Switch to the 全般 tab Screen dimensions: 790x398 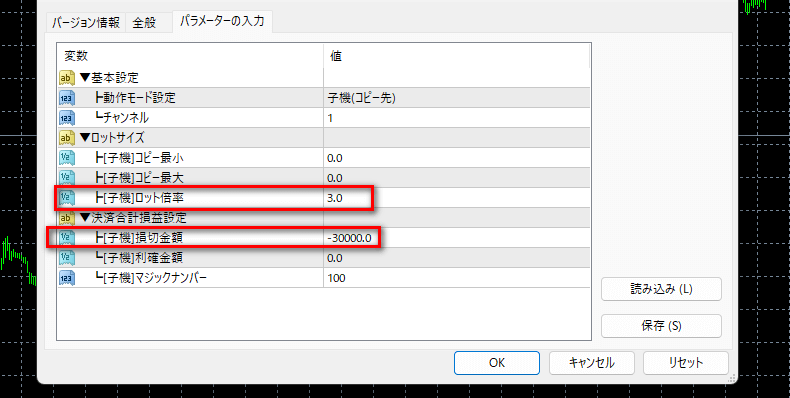pyautogui.click(x=145, y=23)
